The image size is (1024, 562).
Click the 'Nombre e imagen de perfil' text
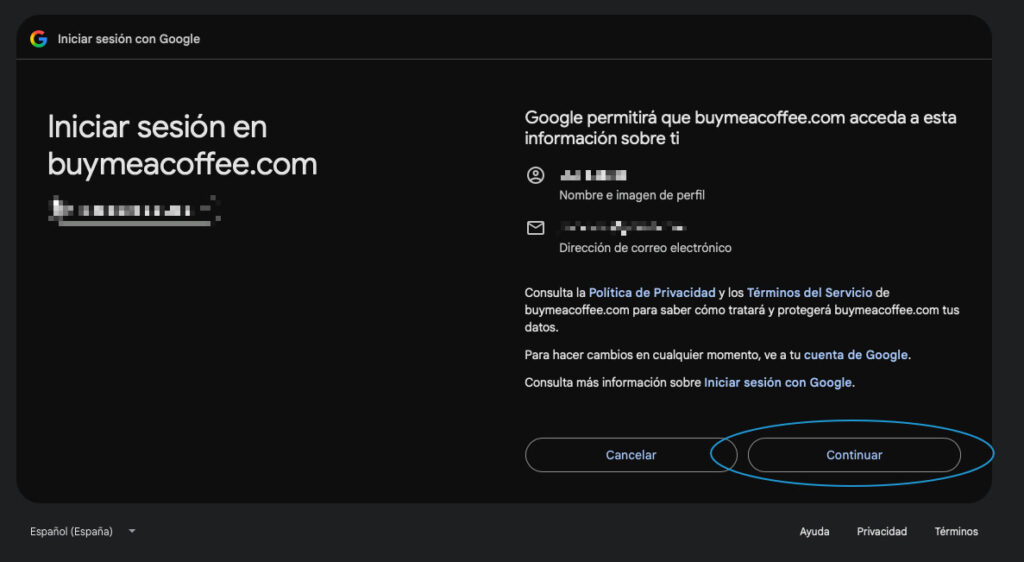pos(632,195)
